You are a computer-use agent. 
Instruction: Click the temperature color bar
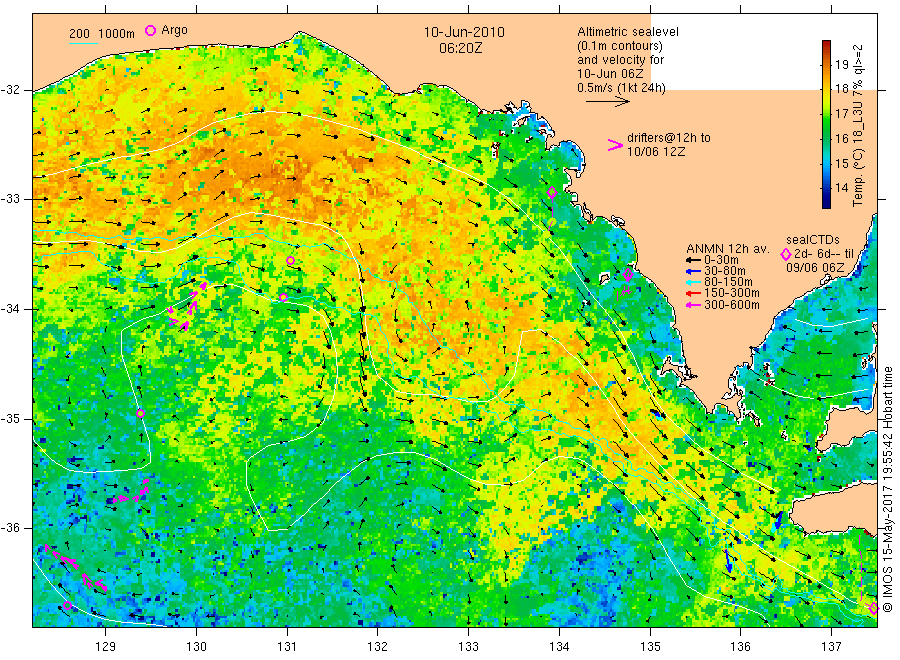click(826, 124)
